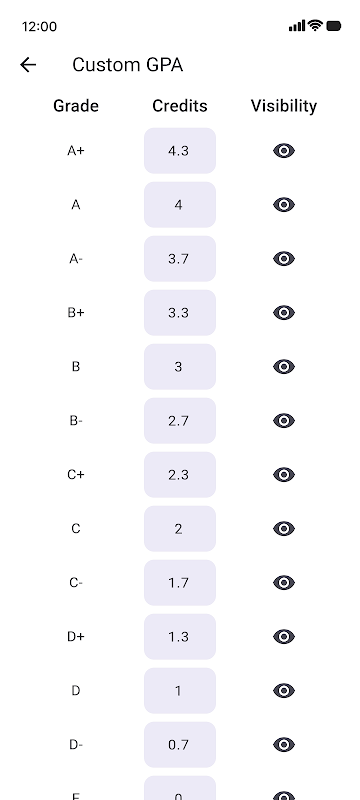The width and height of the screenshot is (360, 800).
Task: Toggle visibility for grade C
Action: coord(284,529)
